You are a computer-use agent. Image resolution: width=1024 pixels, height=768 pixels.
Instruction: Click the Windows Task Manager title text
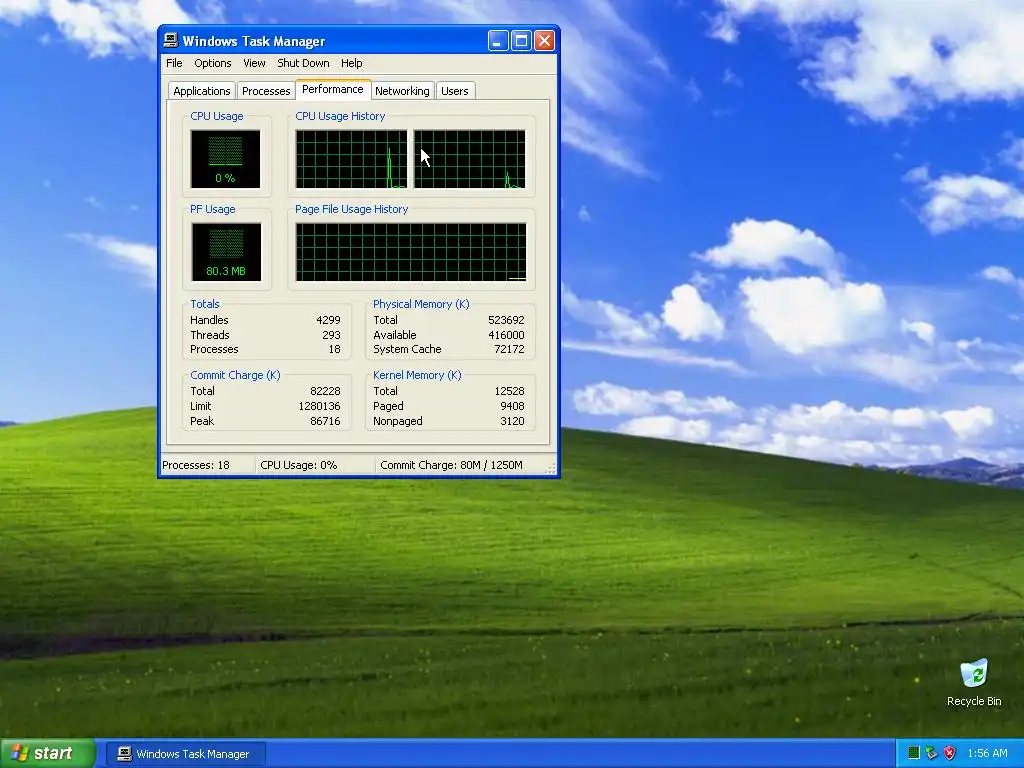[x=253, y=41]
